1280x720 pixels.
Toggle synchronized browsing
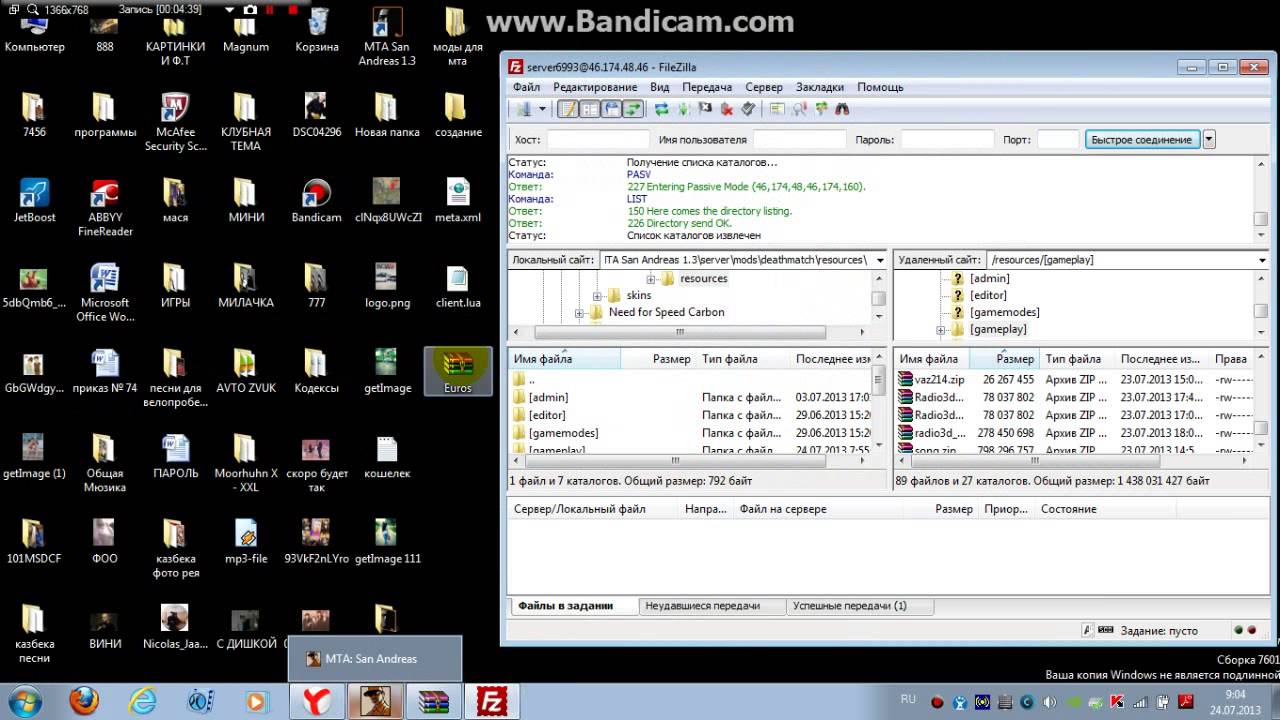click(821, 109)
